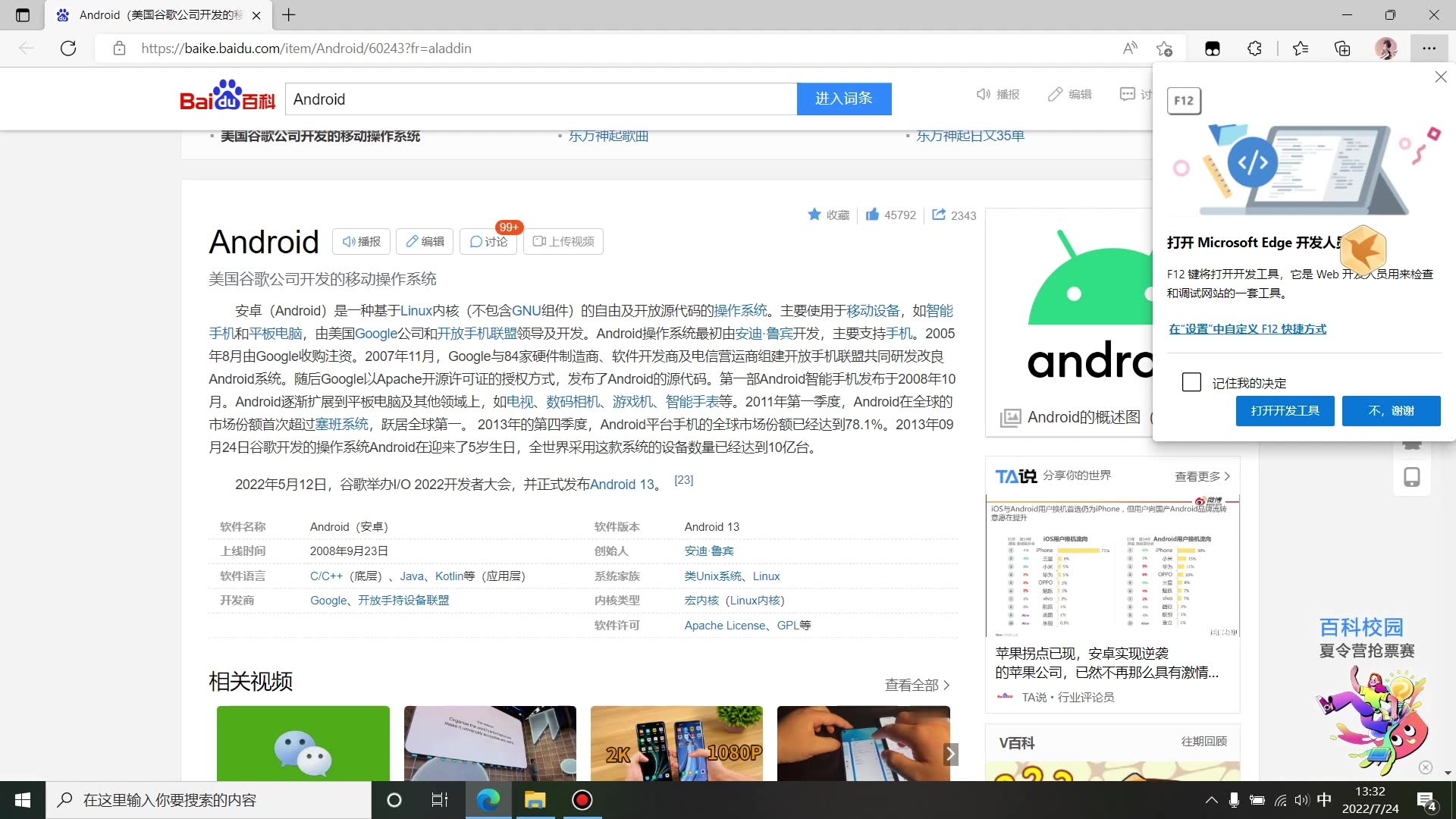Expand 查看更多 in TA说 panel

[x=1203, y=476]
